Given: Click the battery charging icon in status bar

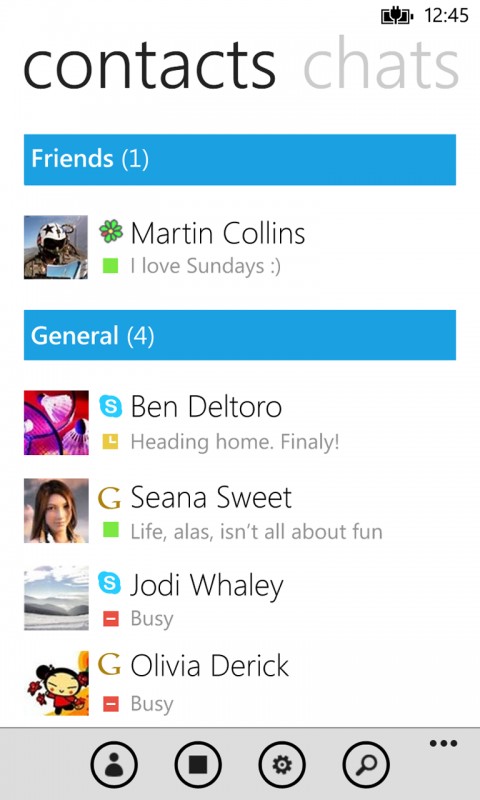Looking at the screenshot, I should pos(397,16).
